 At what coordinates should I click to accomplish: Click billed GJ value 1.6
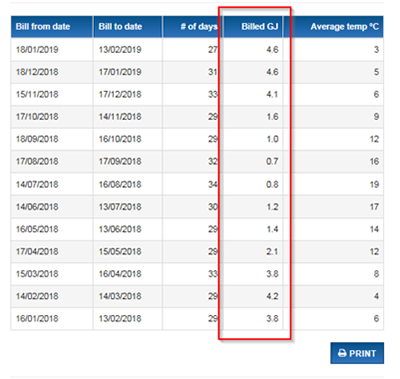(x=272, y=117)
